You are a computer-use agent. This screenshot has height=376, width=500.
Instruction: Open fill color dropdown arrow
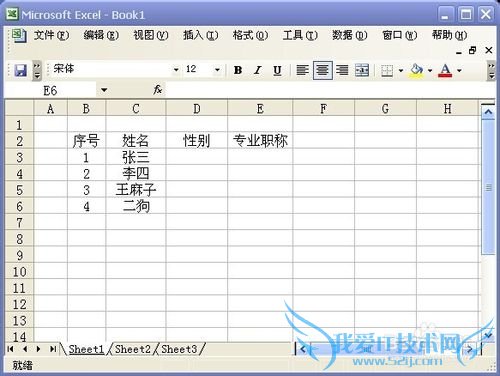pos(430,70)
